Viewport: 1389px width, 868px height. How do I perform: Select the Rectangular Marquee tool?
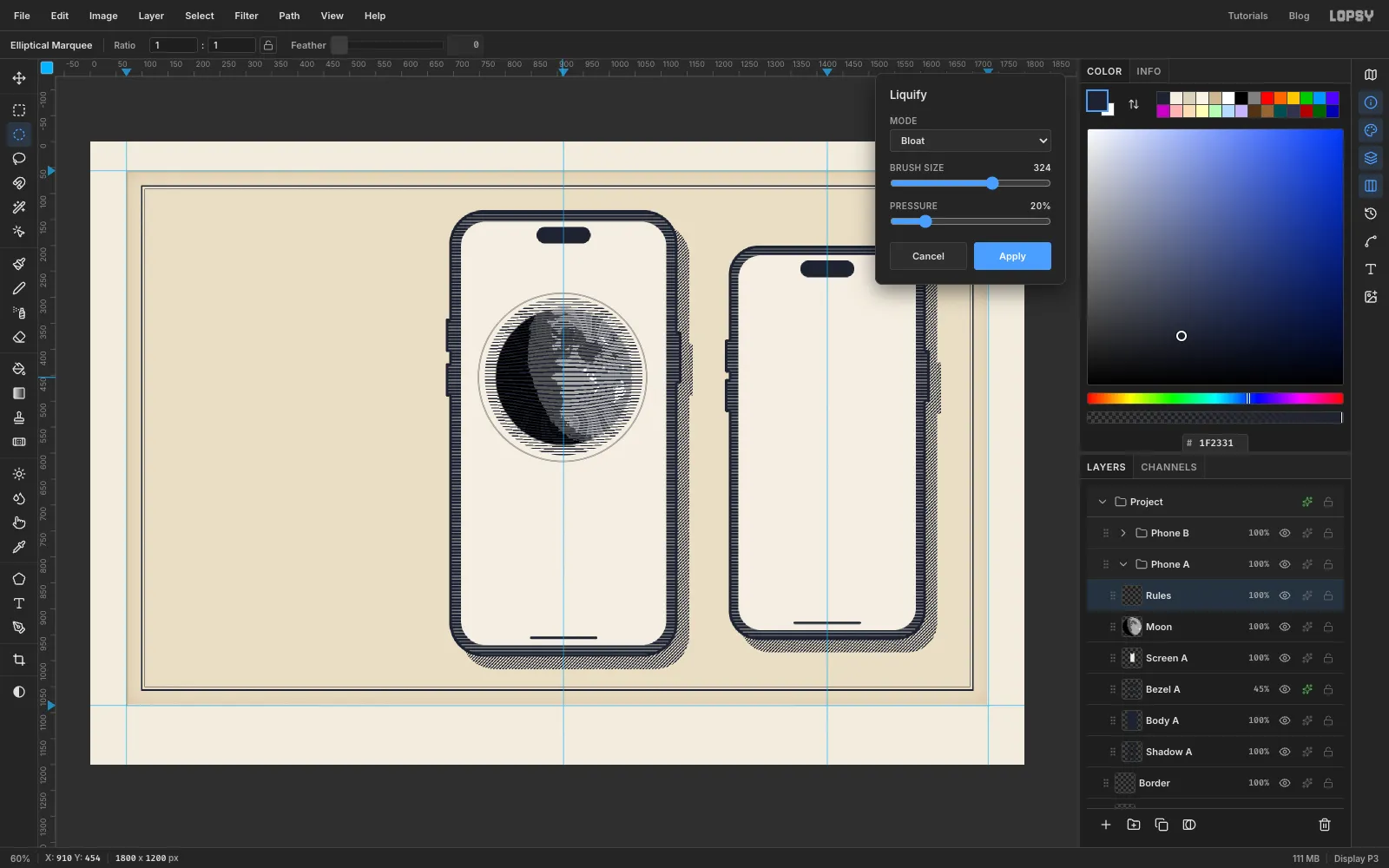pyautogui.click(x=19, y=110)
